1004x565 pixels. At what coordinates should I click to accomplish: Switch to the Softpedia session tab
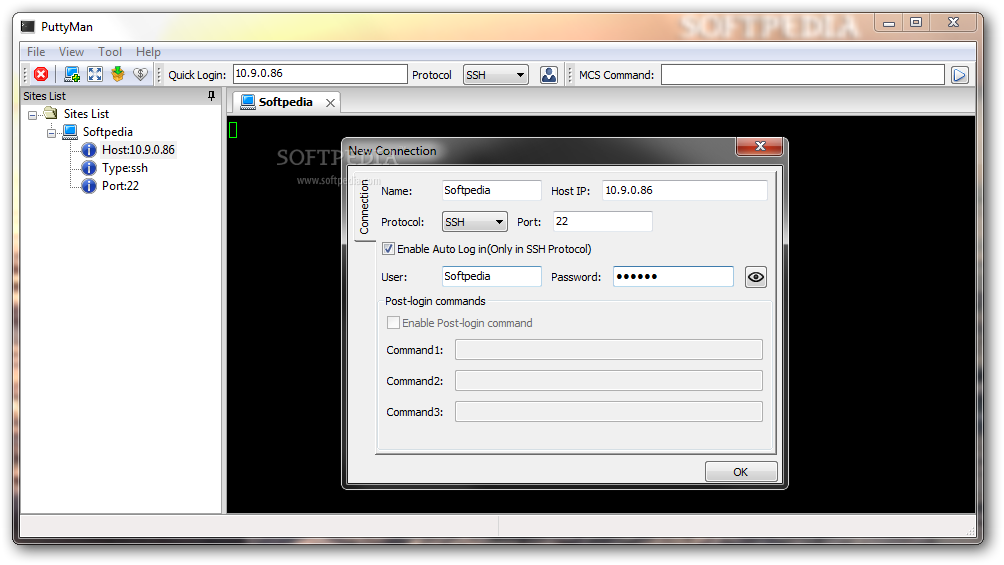click(285, 102)
